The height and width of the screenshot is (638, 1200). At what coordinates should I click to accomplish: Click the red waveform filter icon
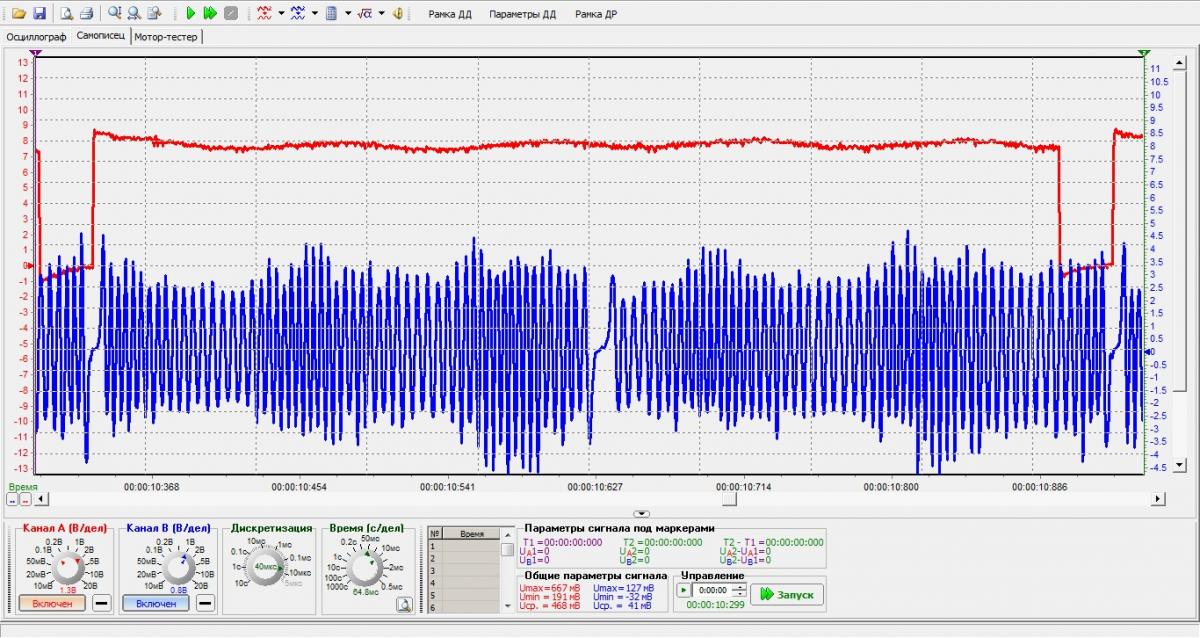[x=264, y=14]
